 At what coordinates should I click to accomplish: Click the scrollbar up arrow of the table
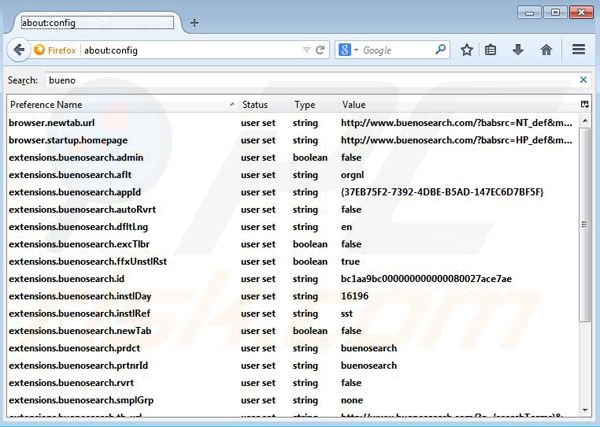pyautogui.click(x=585, y=121)
